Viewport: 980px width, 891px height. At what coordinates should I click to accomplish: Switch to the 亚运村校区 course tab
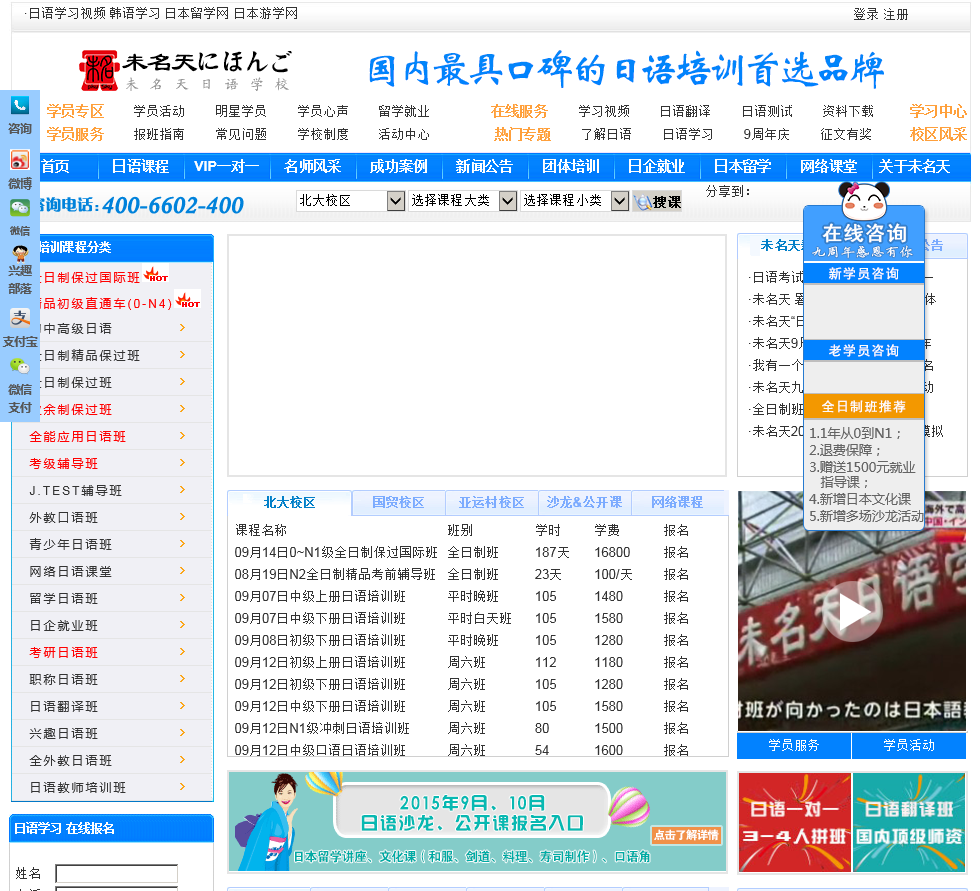pos(491,502)
